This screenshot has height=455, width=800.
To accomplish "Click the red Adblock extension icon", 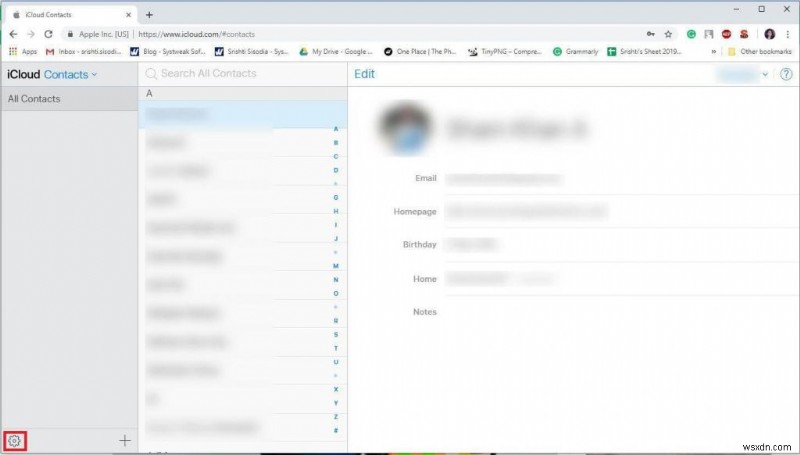I will [727, 34].
